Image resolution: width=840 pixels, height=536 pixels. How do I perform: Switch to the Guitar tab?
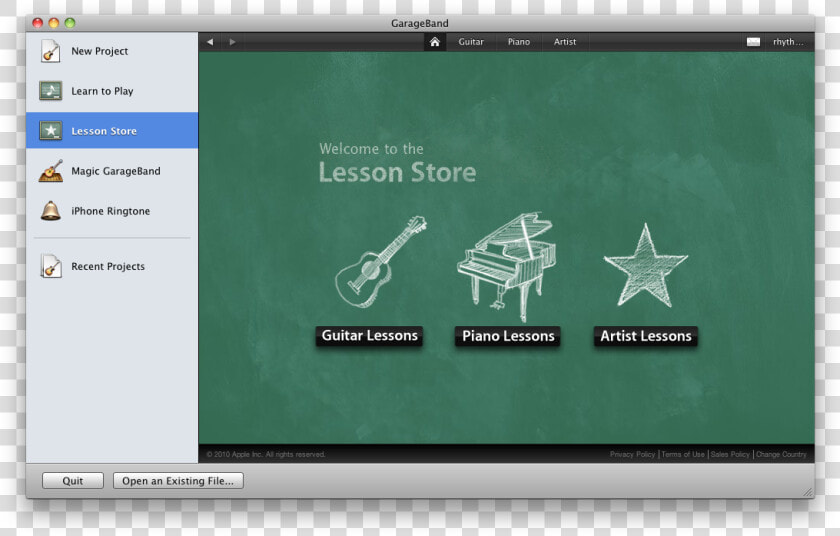471,42
